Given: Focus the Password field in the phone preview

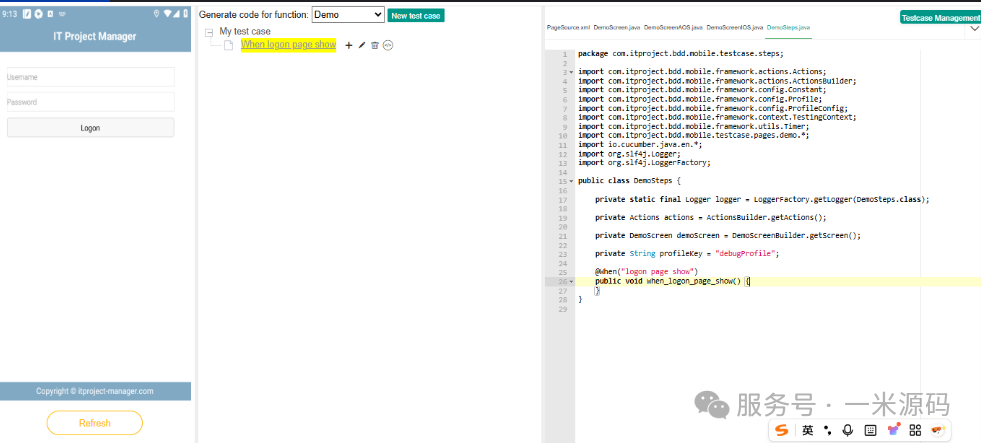Looking at the screenshot, I should pyautogui.click(x=90, y=102).
